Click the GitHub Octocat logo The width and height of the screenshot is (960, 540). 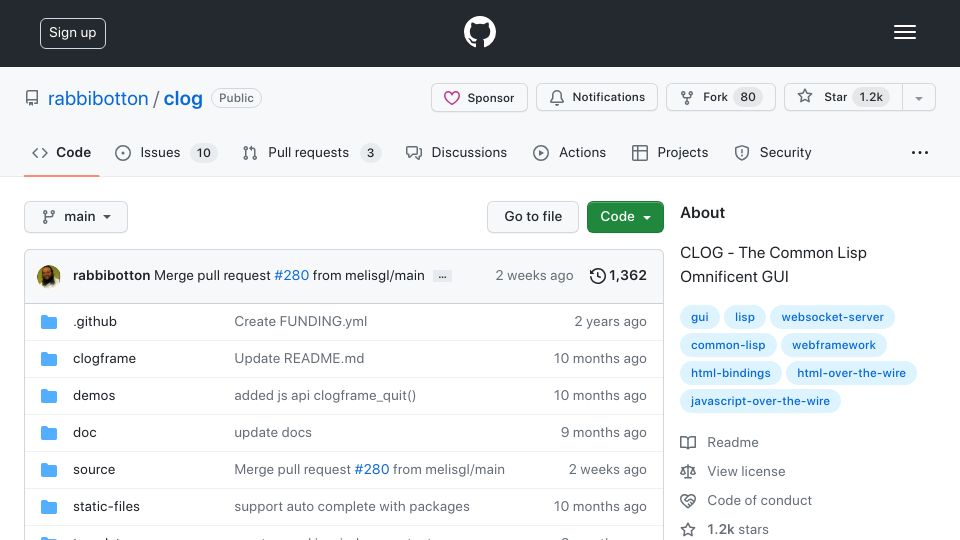[479, 32]
